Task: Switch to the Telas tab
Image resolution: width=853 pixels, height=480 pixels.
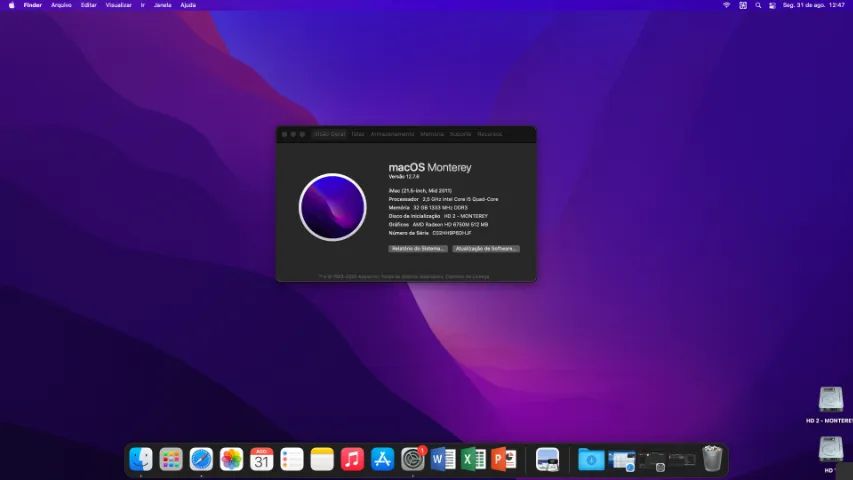Action: (357, 134)
